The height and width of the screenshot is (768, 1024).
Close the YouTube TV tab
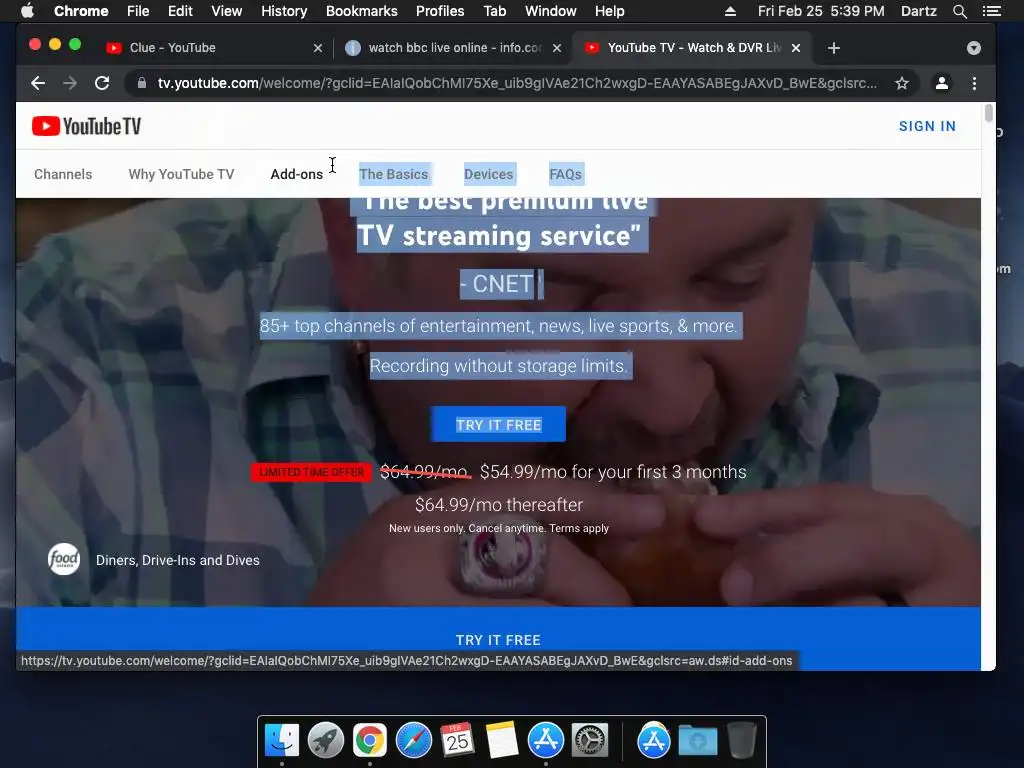tap(796, 48)
